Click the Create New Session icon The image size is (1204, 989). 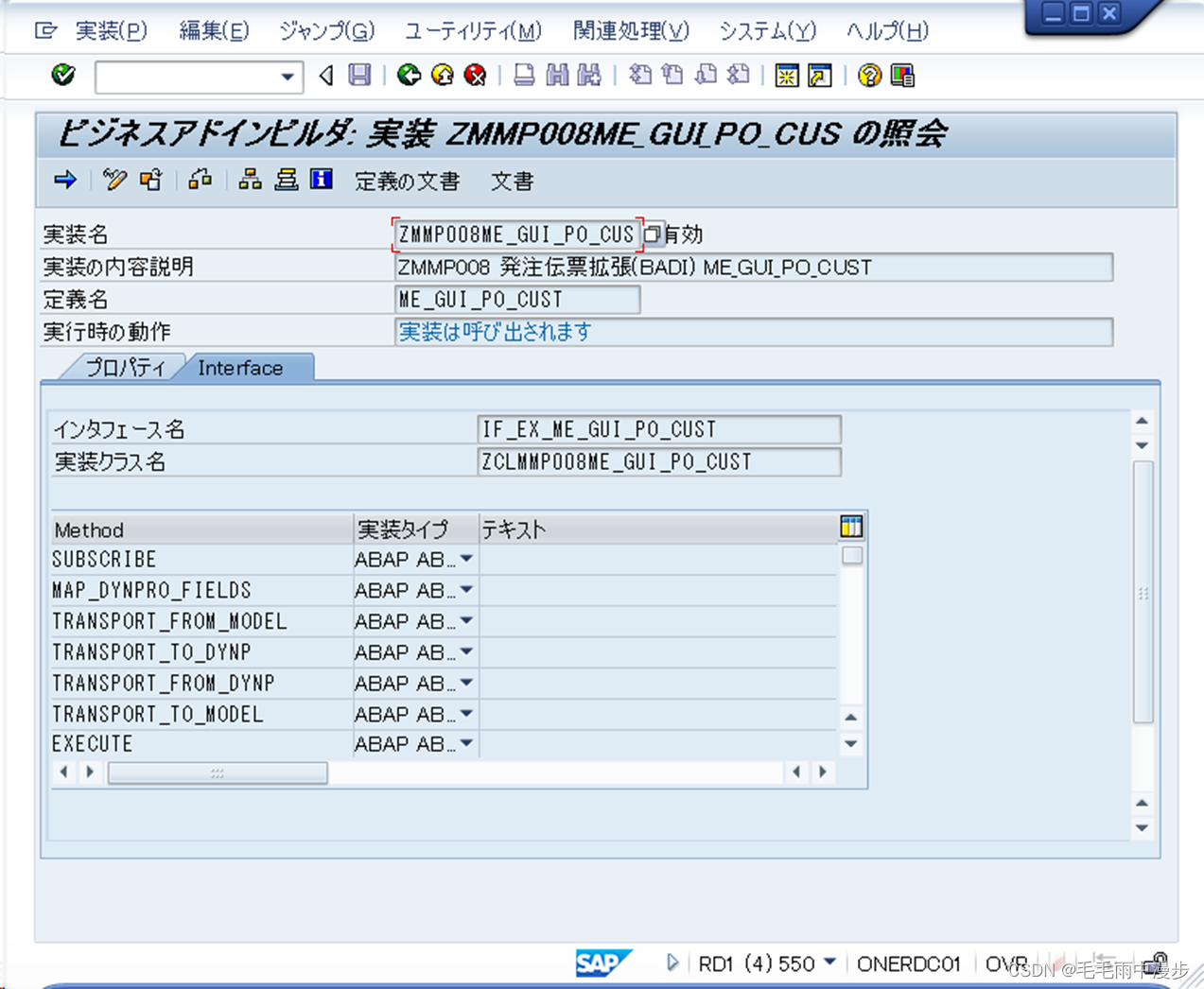pyautogui.click(x=786, y=75)
